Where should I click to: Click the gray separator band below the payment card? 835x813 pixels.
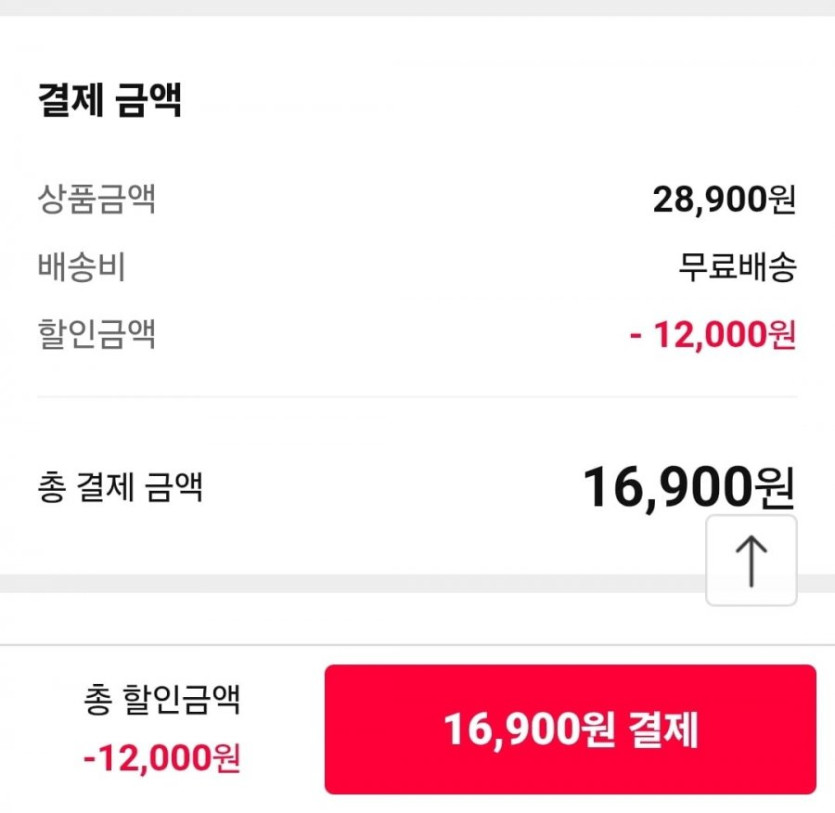[x=350, y=583]
